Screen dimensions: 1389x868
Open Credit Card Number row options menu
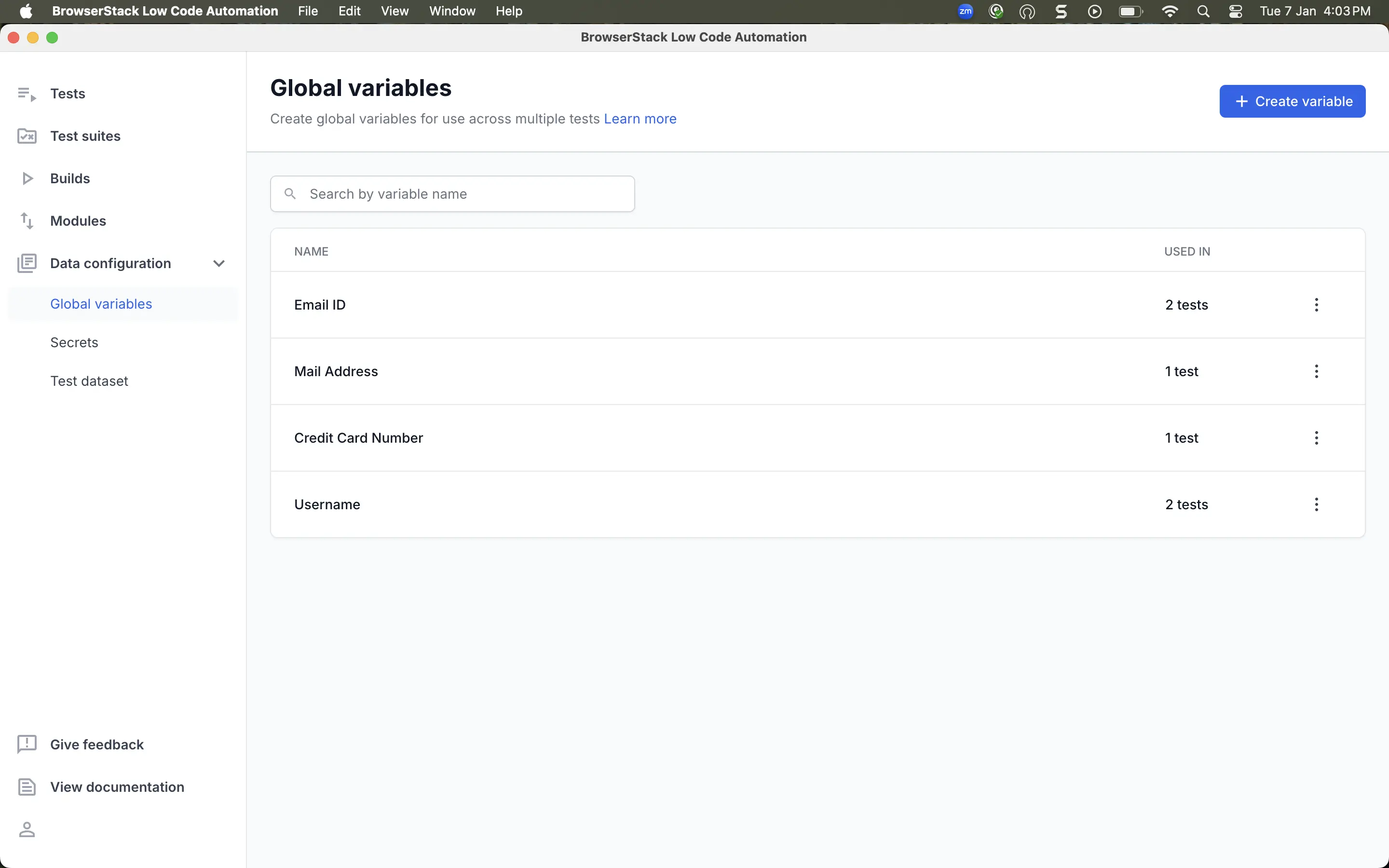point(1316,438)
